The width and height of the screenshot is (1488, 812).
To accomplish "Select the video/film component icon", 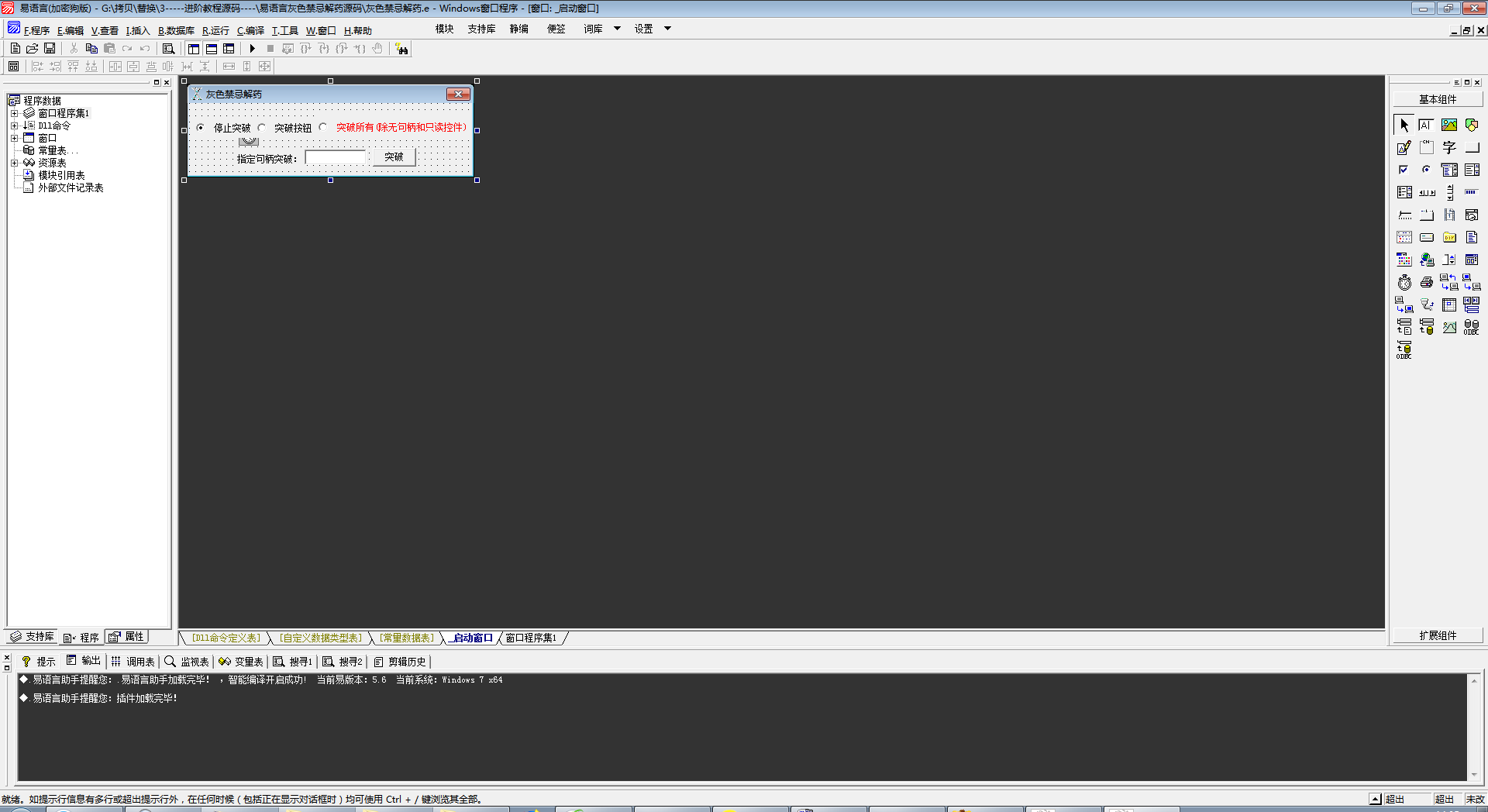I will tap(1449, 215).
